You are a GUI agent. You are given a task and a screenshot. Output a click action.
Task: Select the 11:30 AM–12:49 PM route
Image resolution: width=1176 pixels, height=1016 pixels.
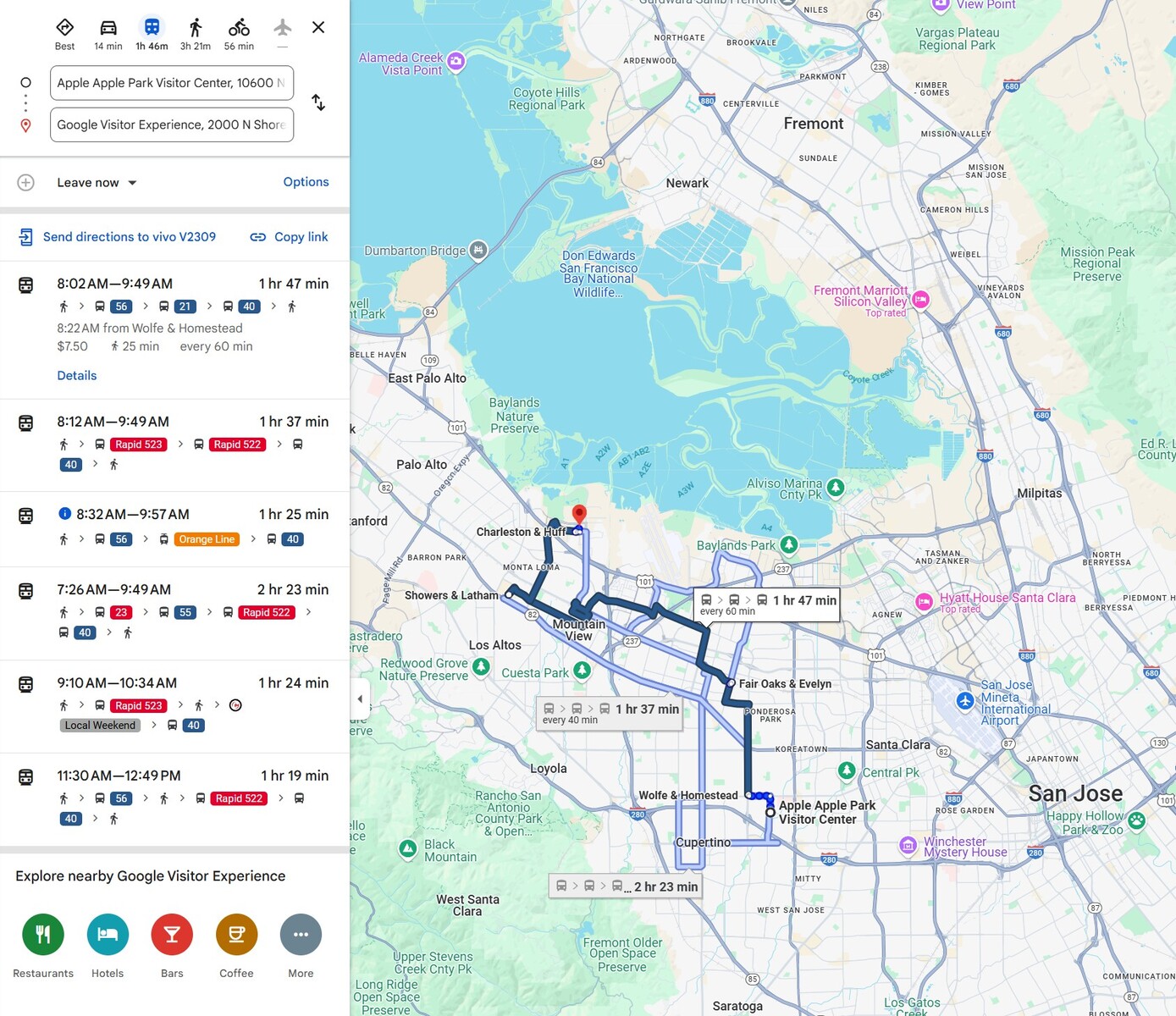coord(174,799)
